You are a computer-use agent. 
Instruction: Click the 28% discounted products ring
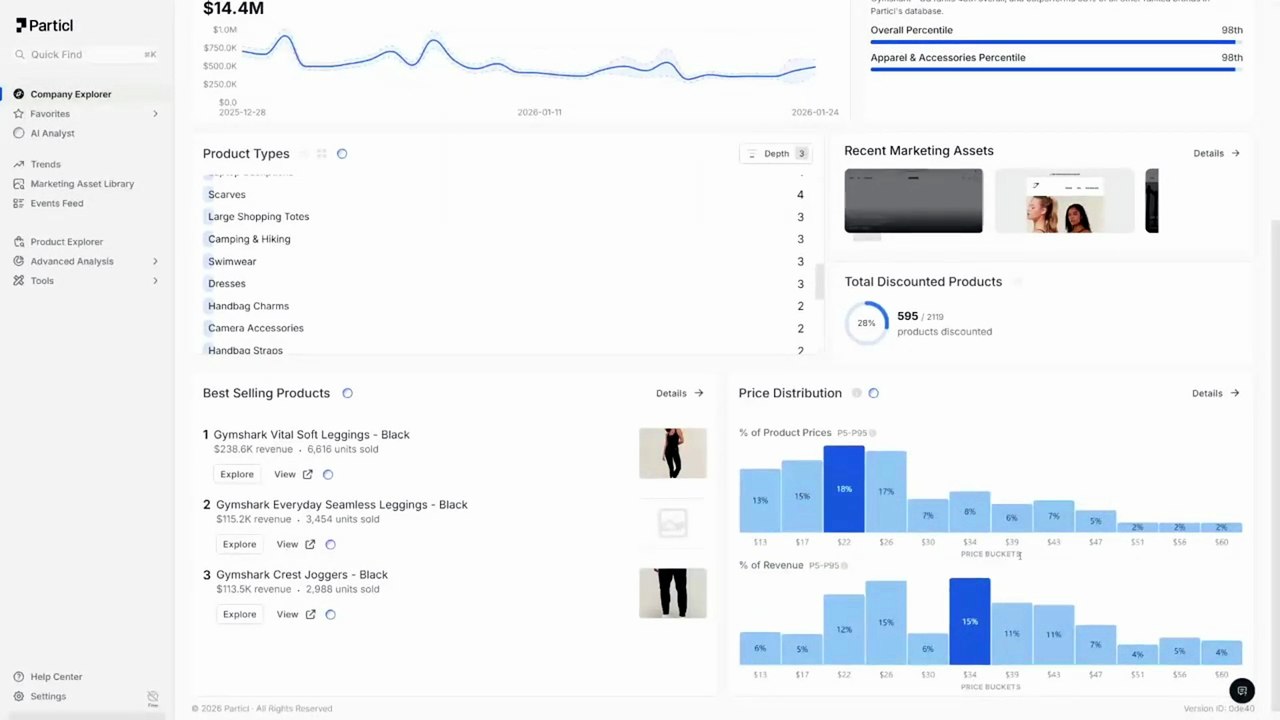point(866,323)
